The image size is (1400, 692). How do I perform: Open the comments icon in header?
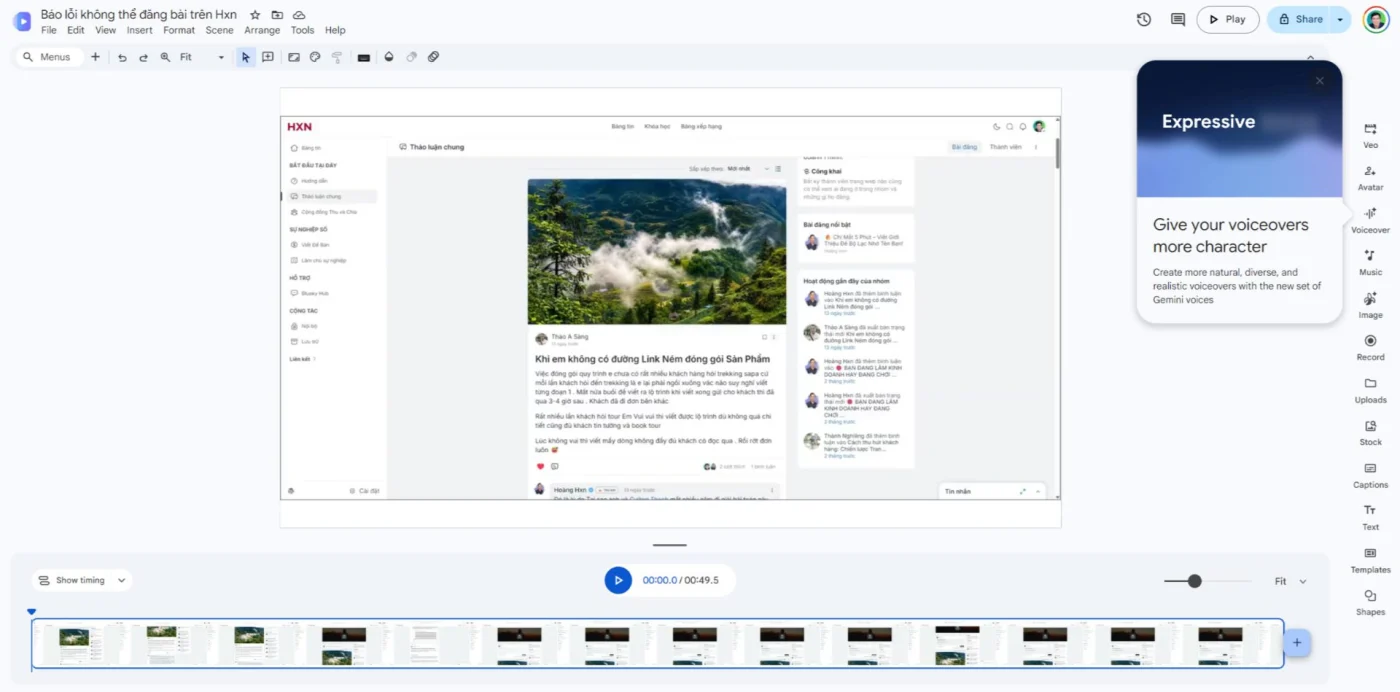tap(1178, 19)
